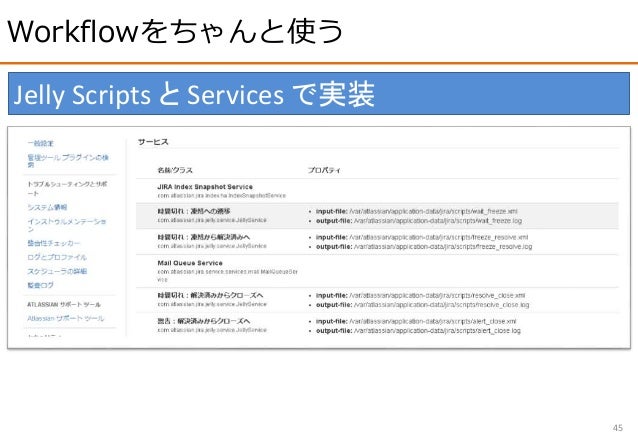Viewport: 638px width, 442px height.
Task: Select the Jelly Scripts と Services で実装 banner
Action: click(319, 94)
